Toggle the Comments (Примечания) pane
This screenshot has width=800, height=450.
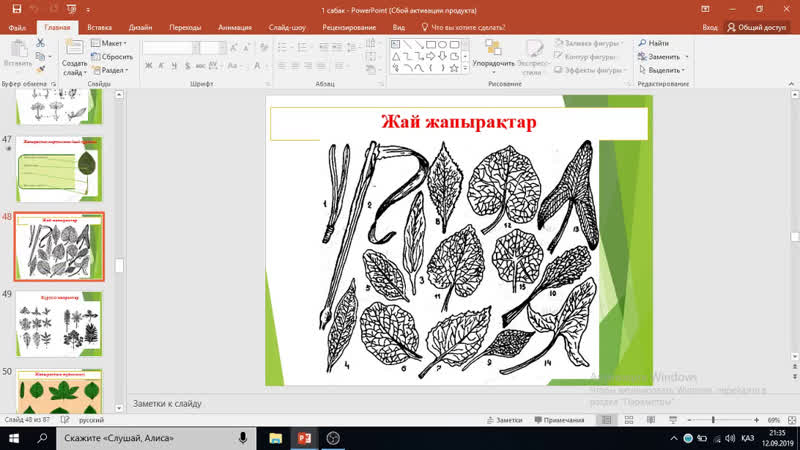[559, 420]
